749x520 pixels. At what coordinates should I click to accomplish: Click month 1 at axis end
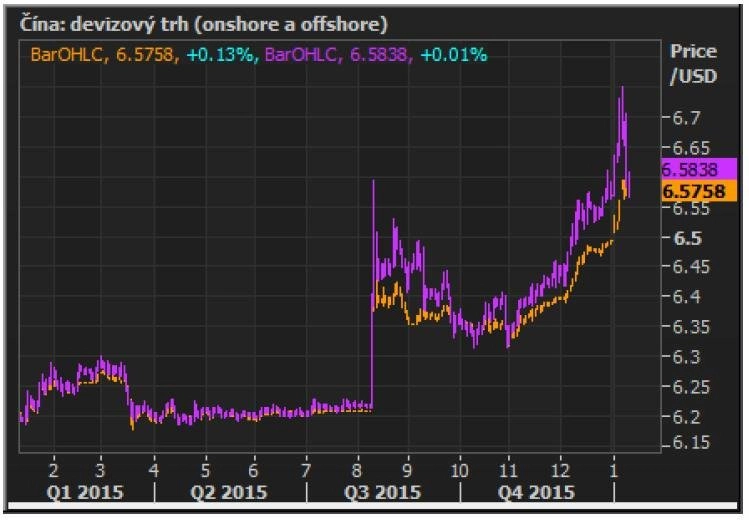613,470
